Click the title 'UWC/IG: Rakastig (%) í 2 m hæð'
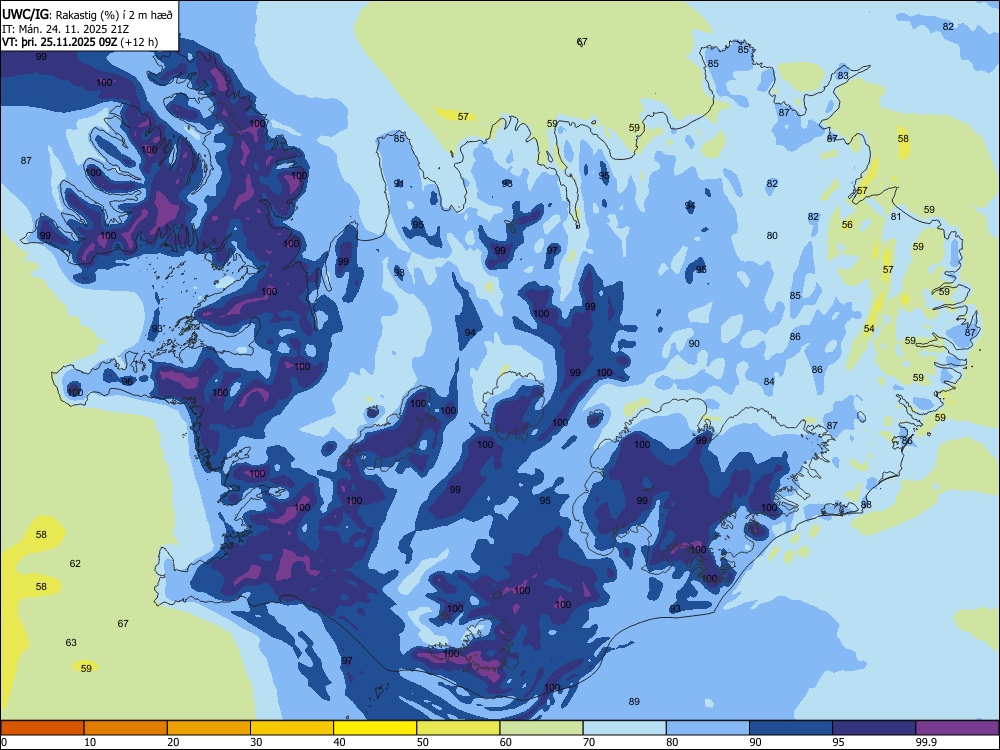The width and height of the screenshot is (1000, 750). click(x=87, y=14)
